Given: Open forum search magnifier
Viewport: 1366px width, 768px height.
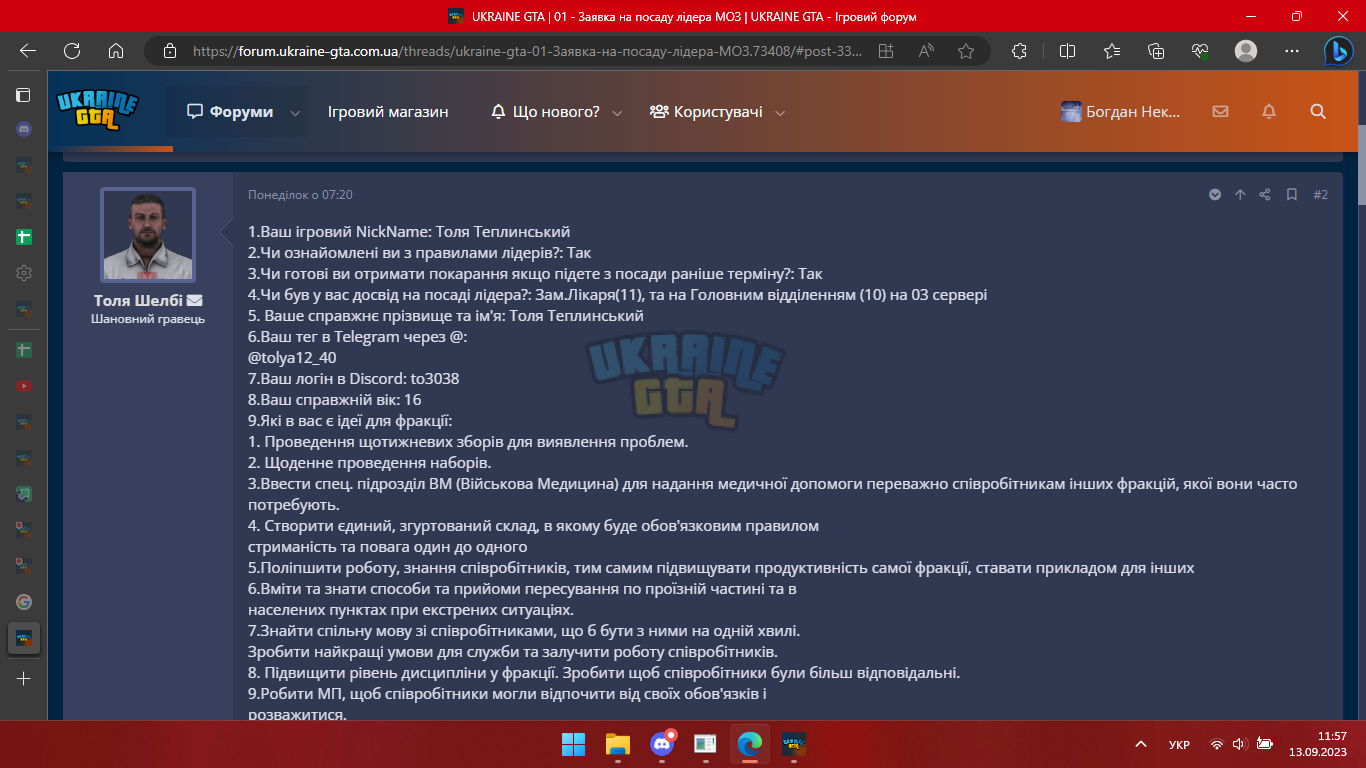Looking at the screenshot, I should [1318, 112].
